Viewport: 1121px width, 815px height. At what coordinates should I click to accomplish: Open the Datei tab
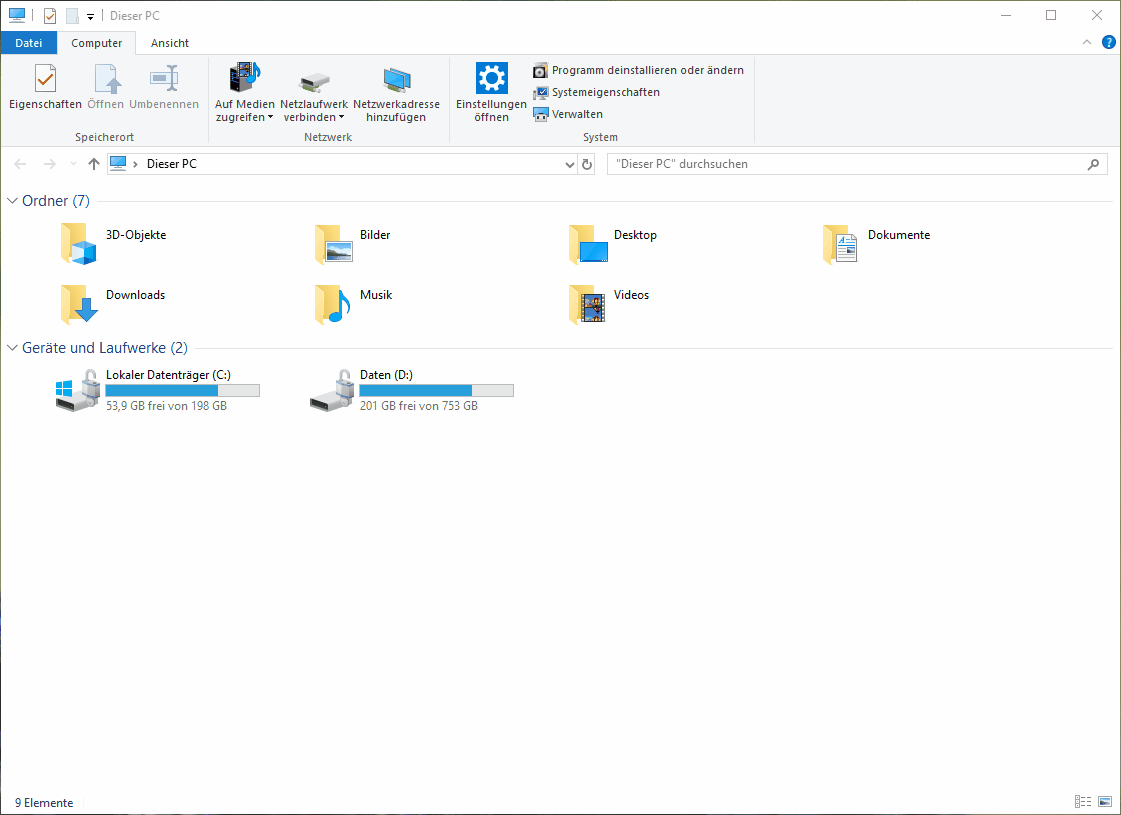coord(29,43)
